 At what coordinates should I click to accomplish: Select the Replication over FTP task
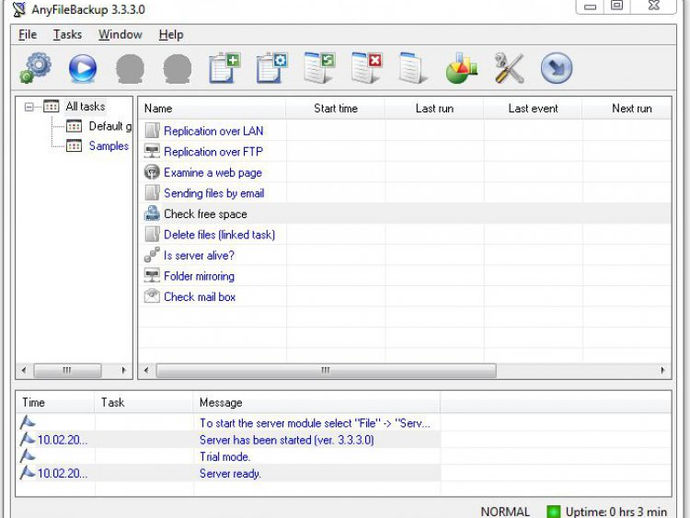(213, 151)
